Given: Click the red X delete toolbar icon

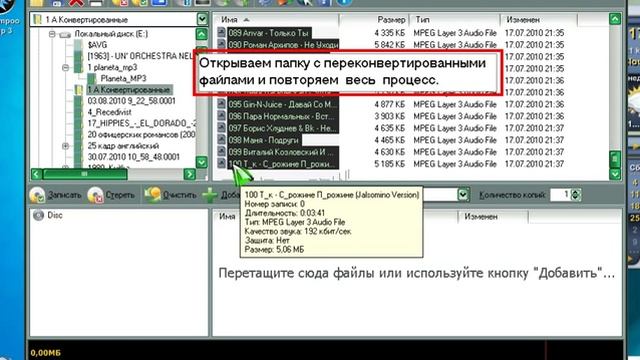Looking at the screenshot, I should coord(76,3).
